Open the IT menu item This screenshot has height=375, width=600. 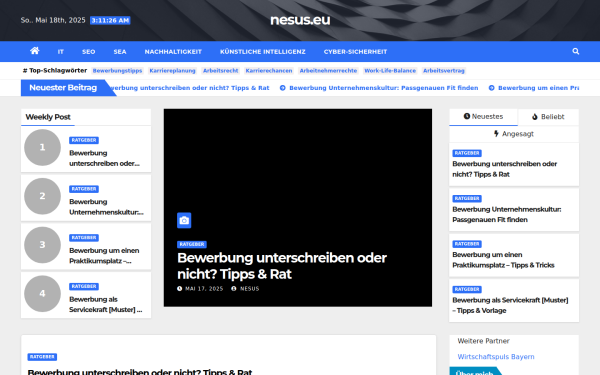(60, 52)
